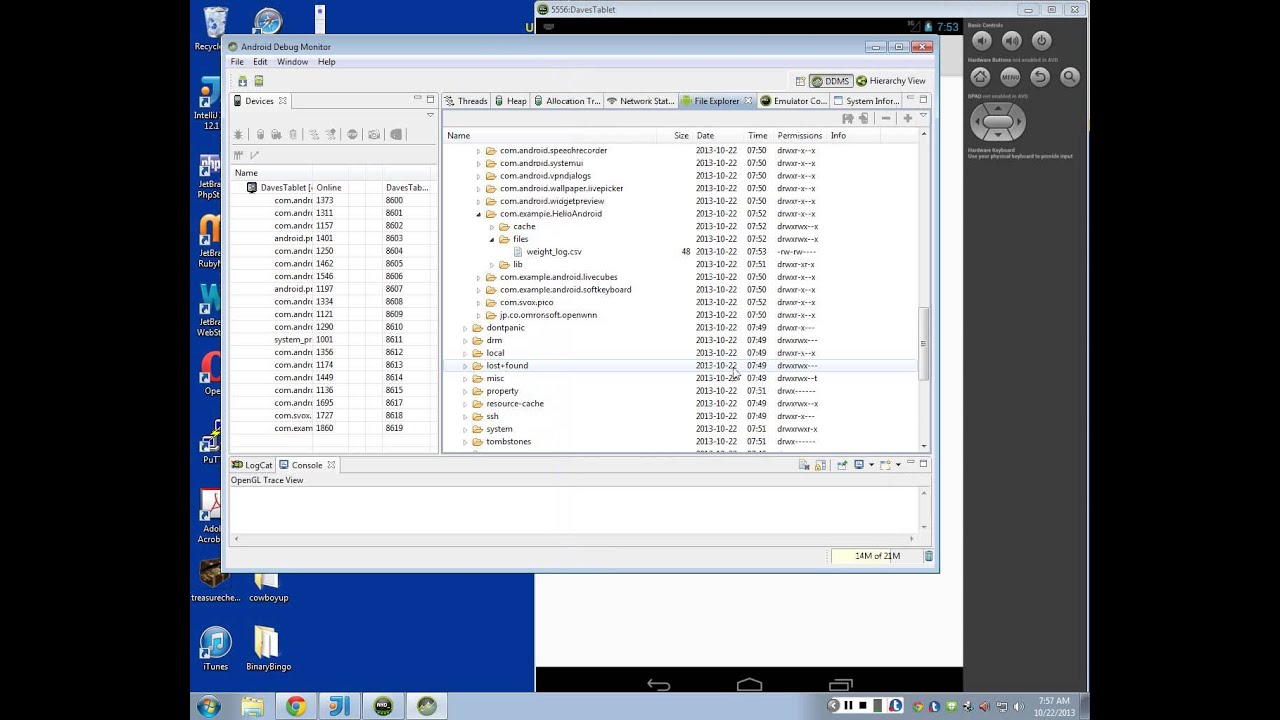Open the Display Selected Console dropdown arrow
1280x720 pixels.
871,465
